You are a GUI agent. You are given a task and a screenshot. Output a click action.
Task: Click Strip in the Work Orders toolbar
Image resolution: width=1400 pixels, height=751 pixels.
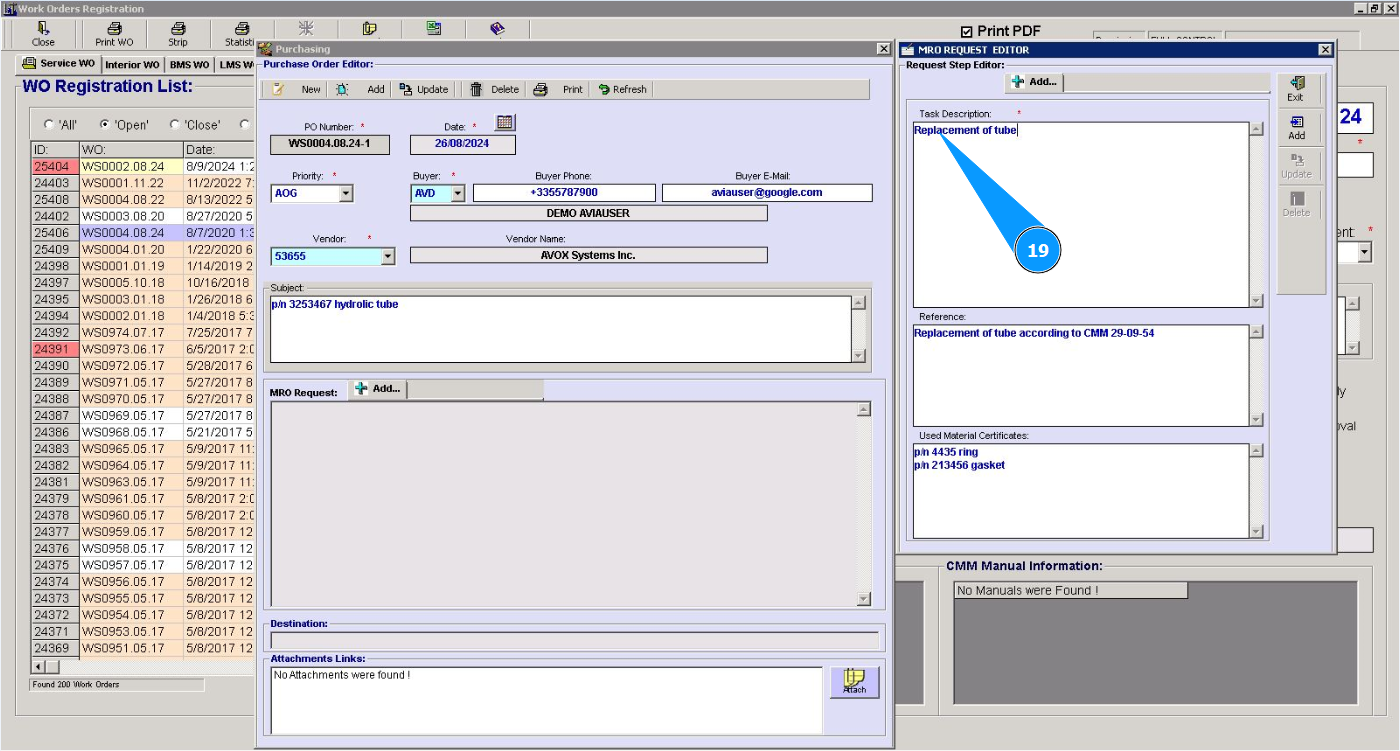click(177, 34)
